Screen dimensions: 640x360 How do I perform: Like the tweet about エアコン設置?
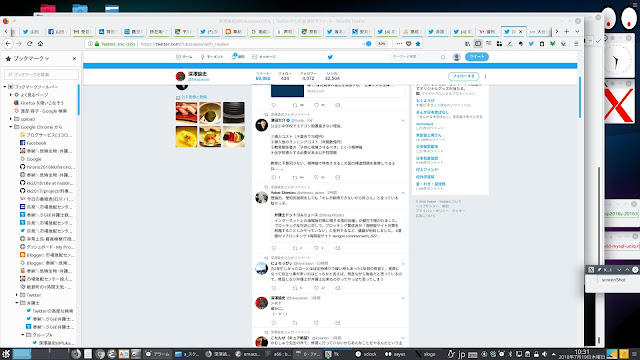[316, 178]
